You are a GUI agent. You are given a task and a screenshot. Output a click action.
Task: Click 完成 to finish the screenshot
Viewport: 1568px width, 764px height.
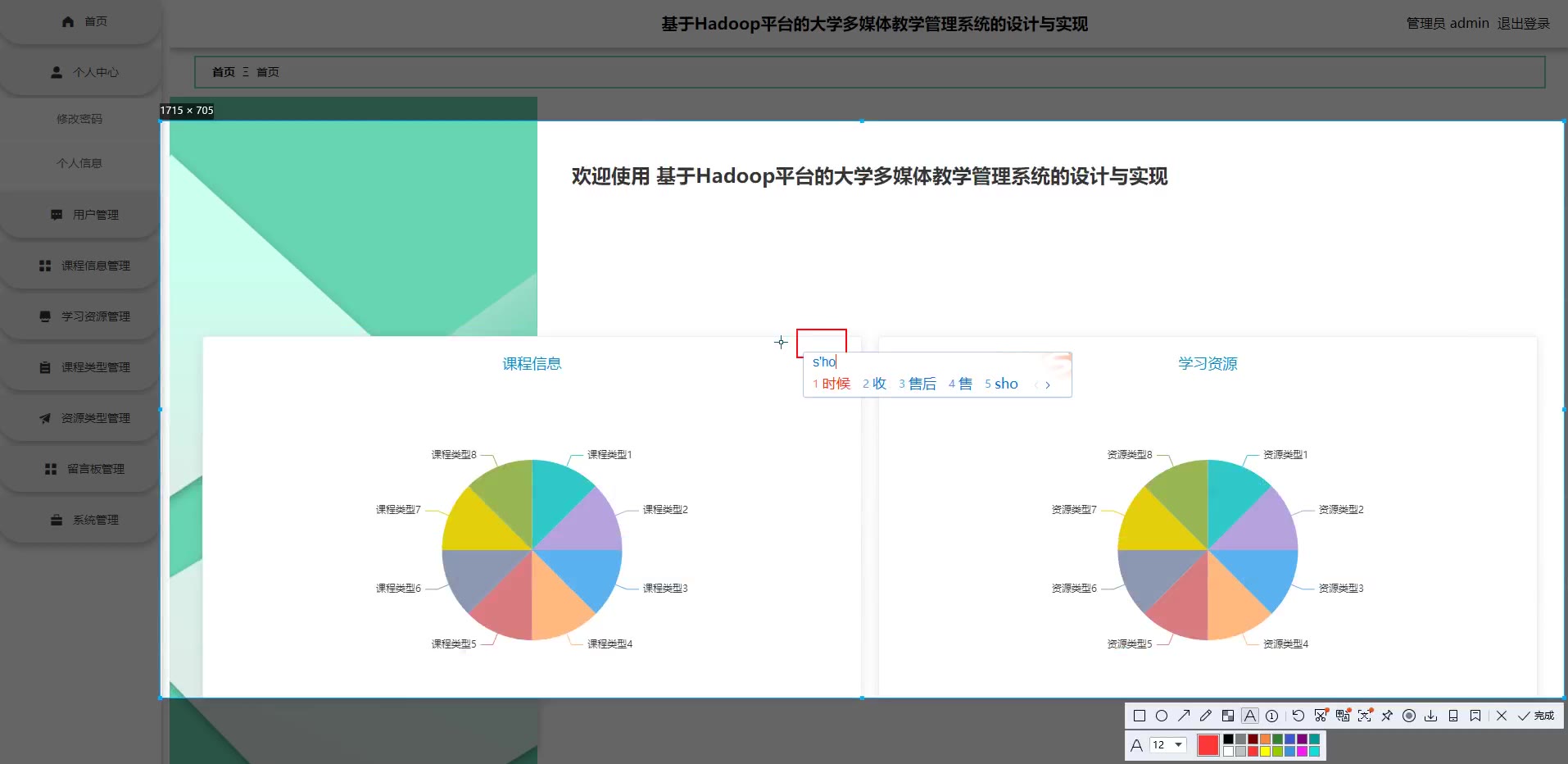[1537, 716]
